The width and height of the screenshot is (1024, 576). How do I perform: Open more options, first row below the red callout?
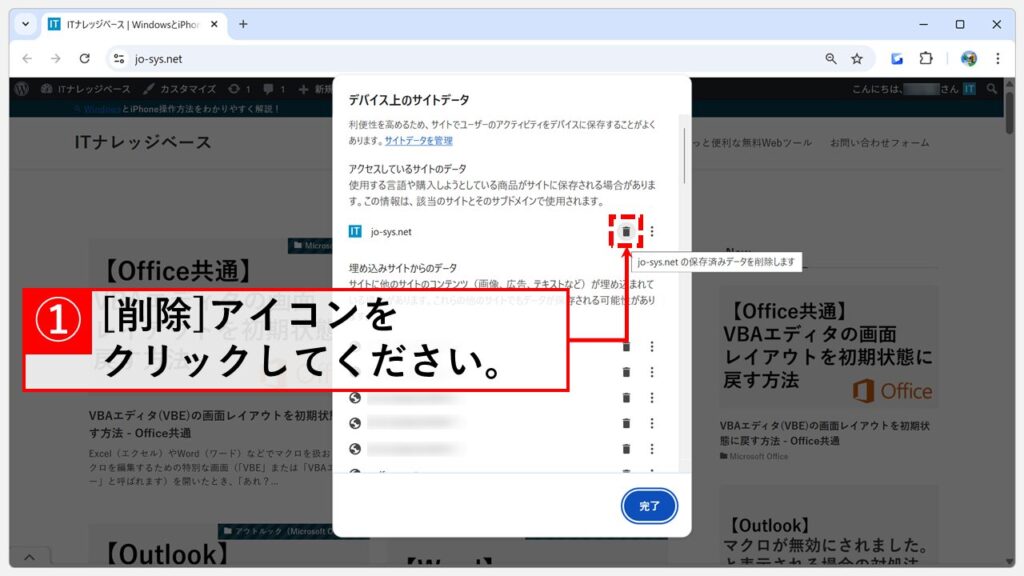[652, 397]
